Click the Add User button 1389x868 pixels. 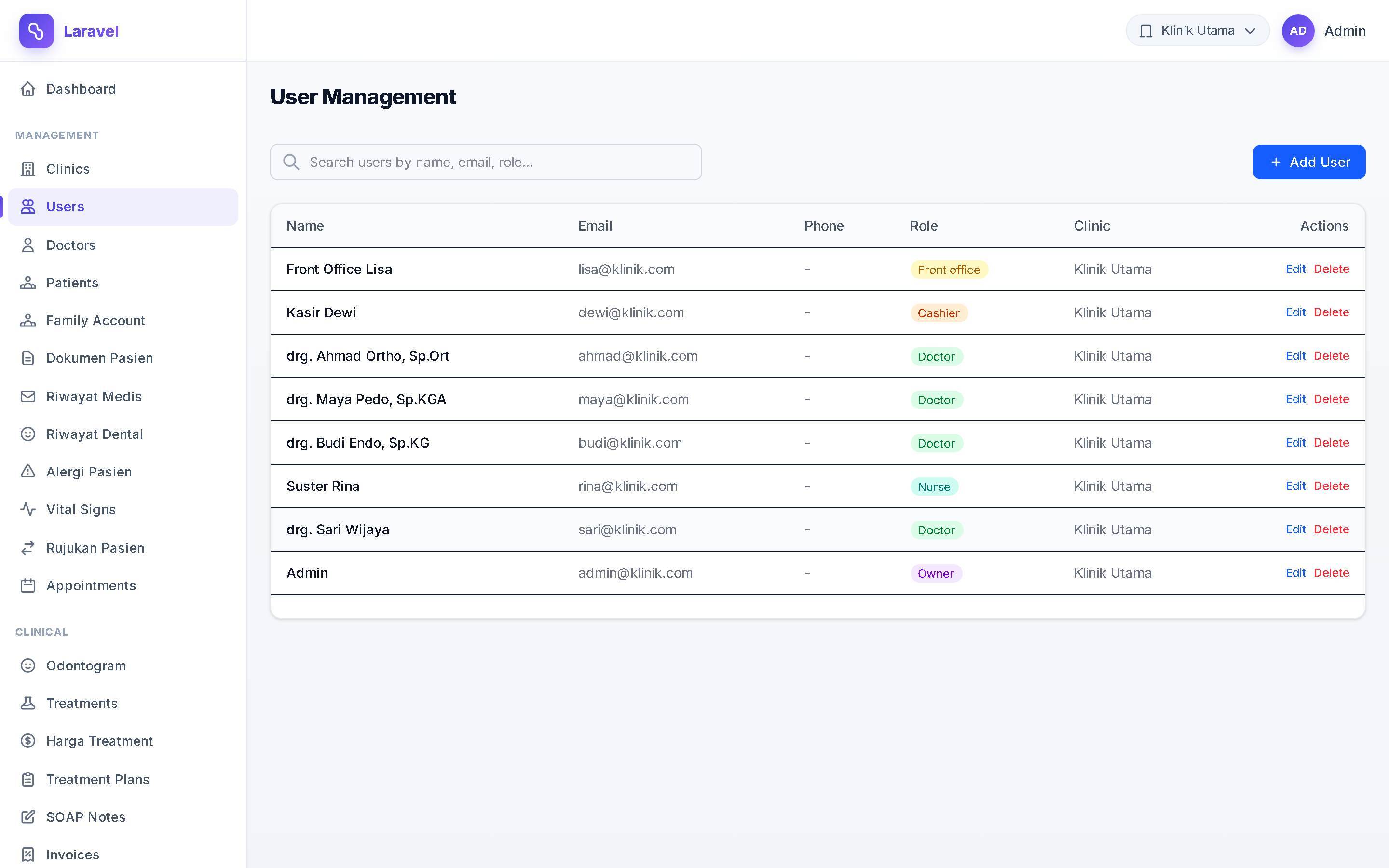click(1308, 162)
